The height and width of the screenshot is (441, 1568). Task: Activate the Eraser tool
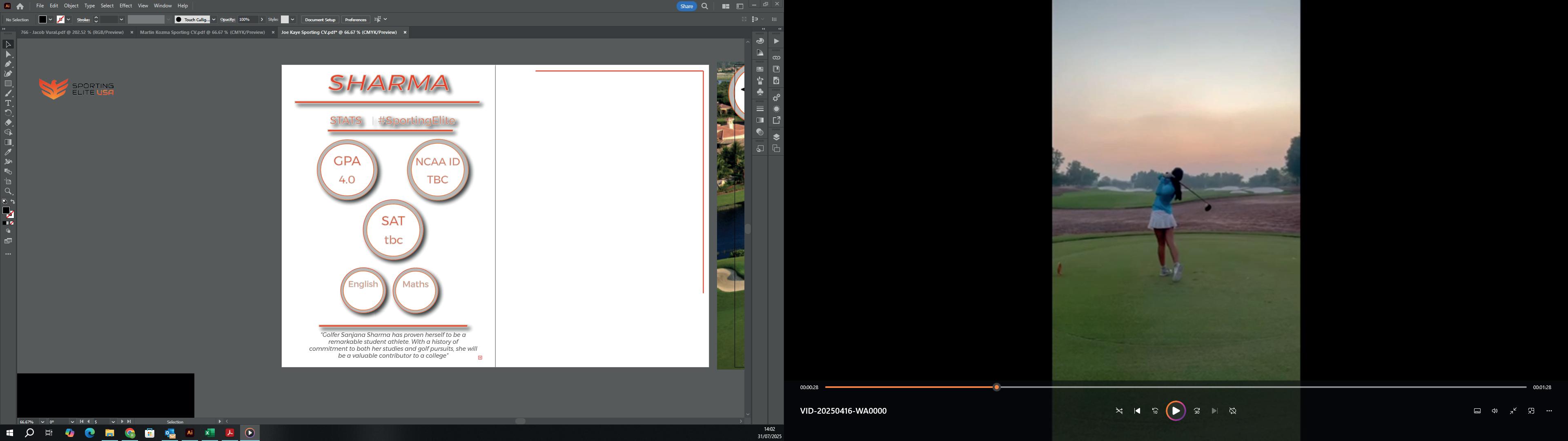[x=8, y=122]
